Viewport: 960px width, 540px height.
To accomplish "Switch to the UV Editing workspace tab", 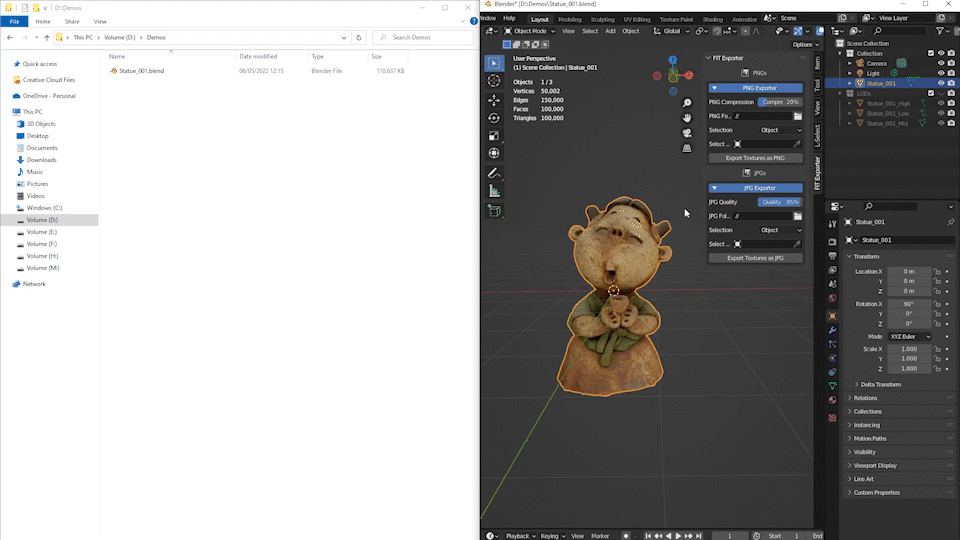I will point(637,19).
